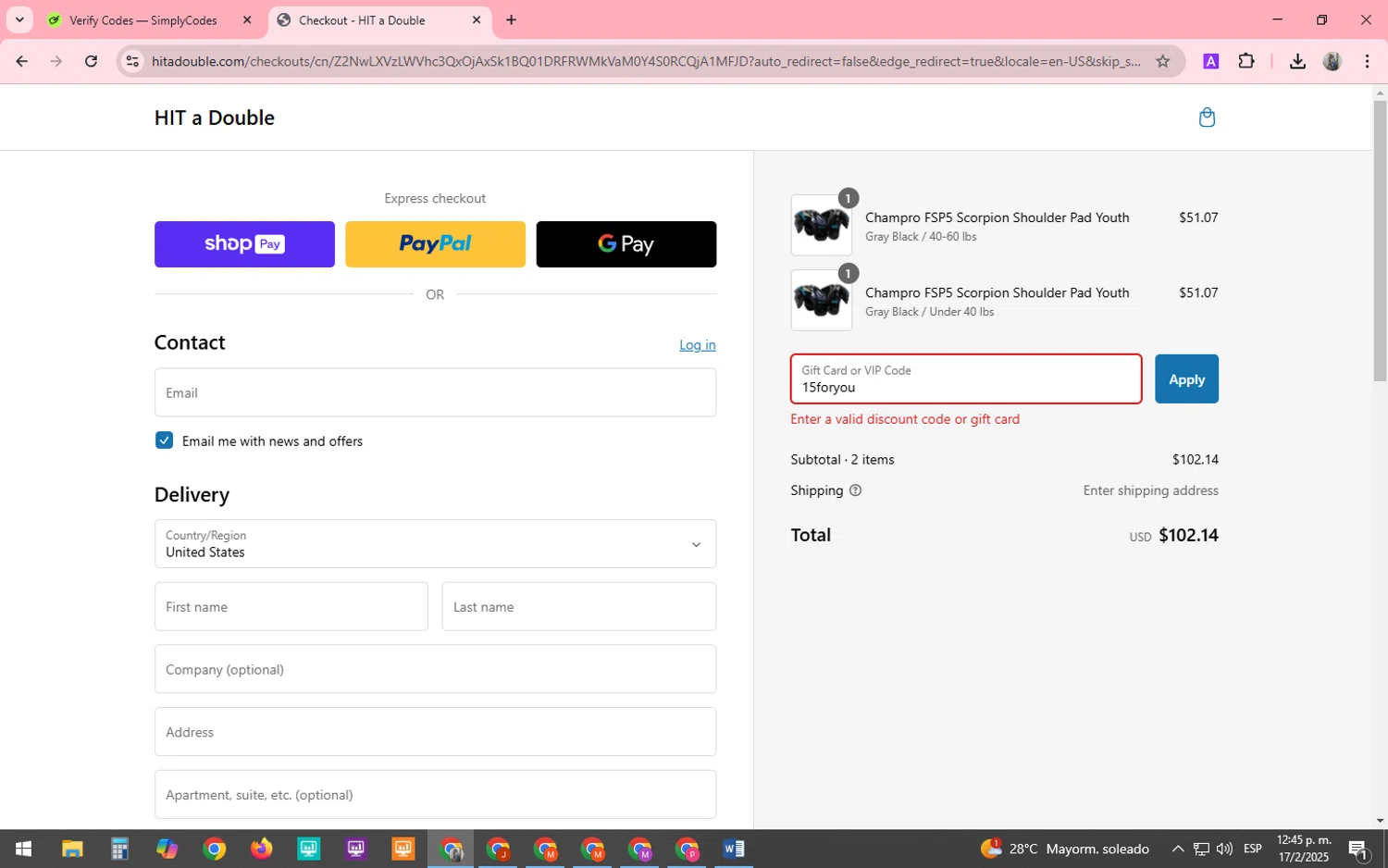Focus the Apartment, suite, etc. field
Viewport: 1388px width, 868px height.
(x=435, y=795)
